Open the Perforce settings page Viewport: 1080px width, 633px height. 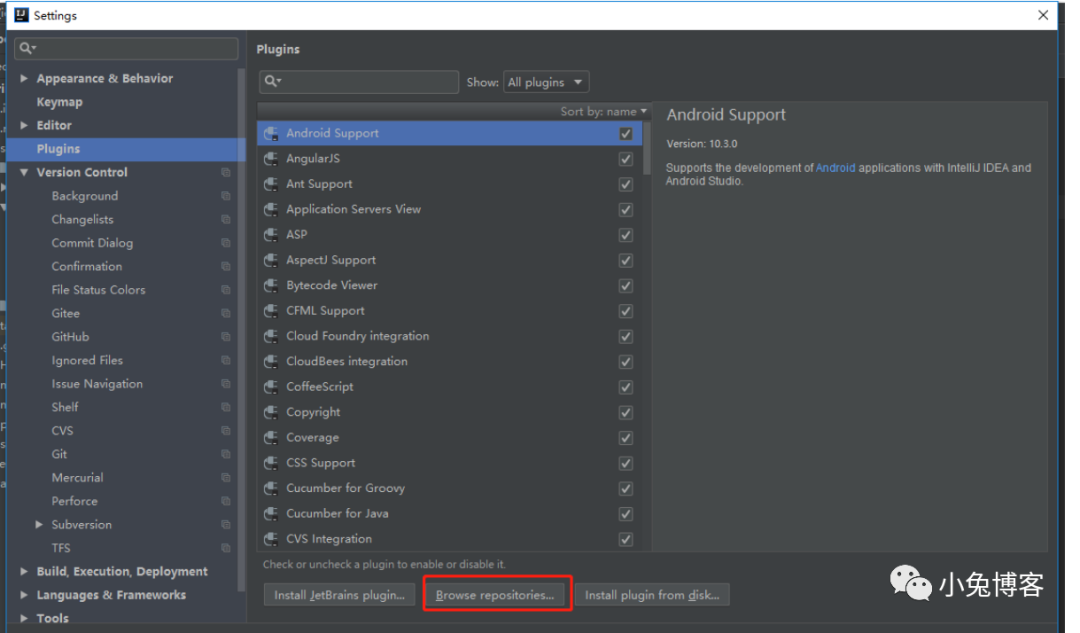click(74, 501)
